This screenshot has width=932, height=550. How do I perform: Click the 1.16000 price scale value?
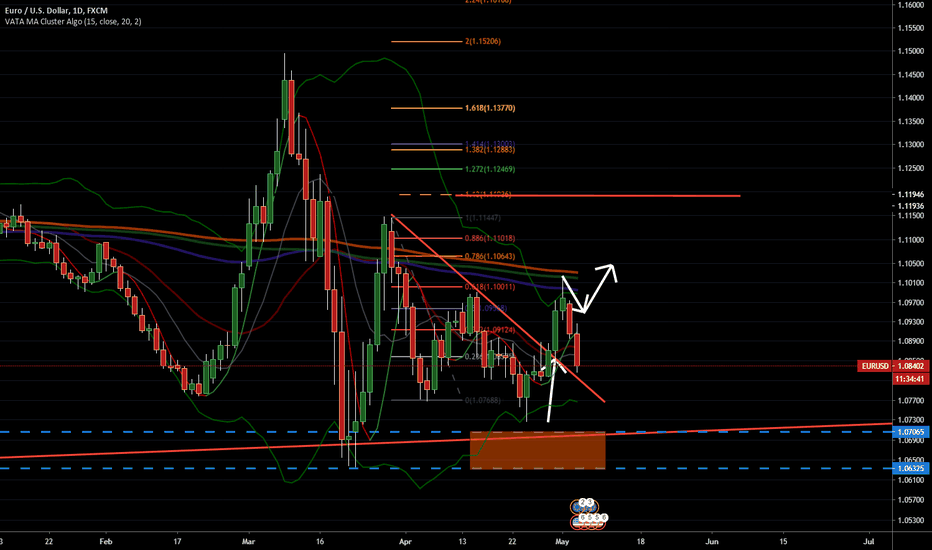pyautogui.click(x=911, y=5)
